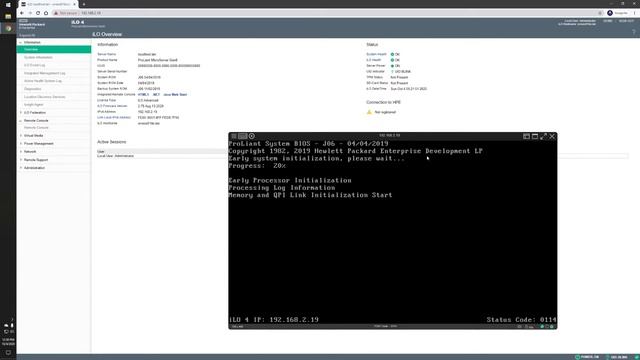Launch the .NET integrated remote console
This screenshot has height=360, width=640.
156,95
